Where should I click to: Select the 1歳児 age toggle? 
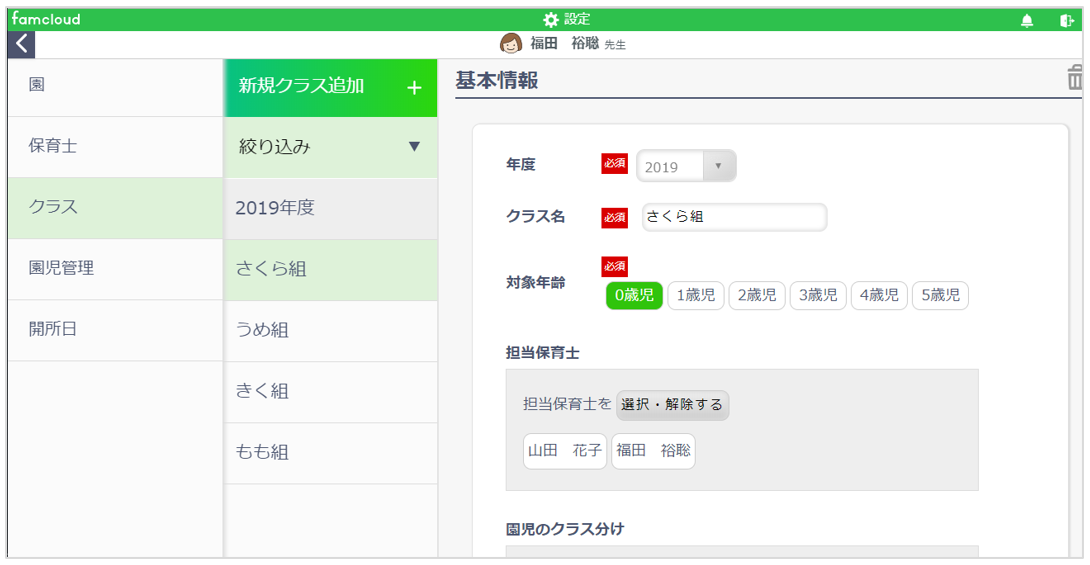[x=696, y=295]
